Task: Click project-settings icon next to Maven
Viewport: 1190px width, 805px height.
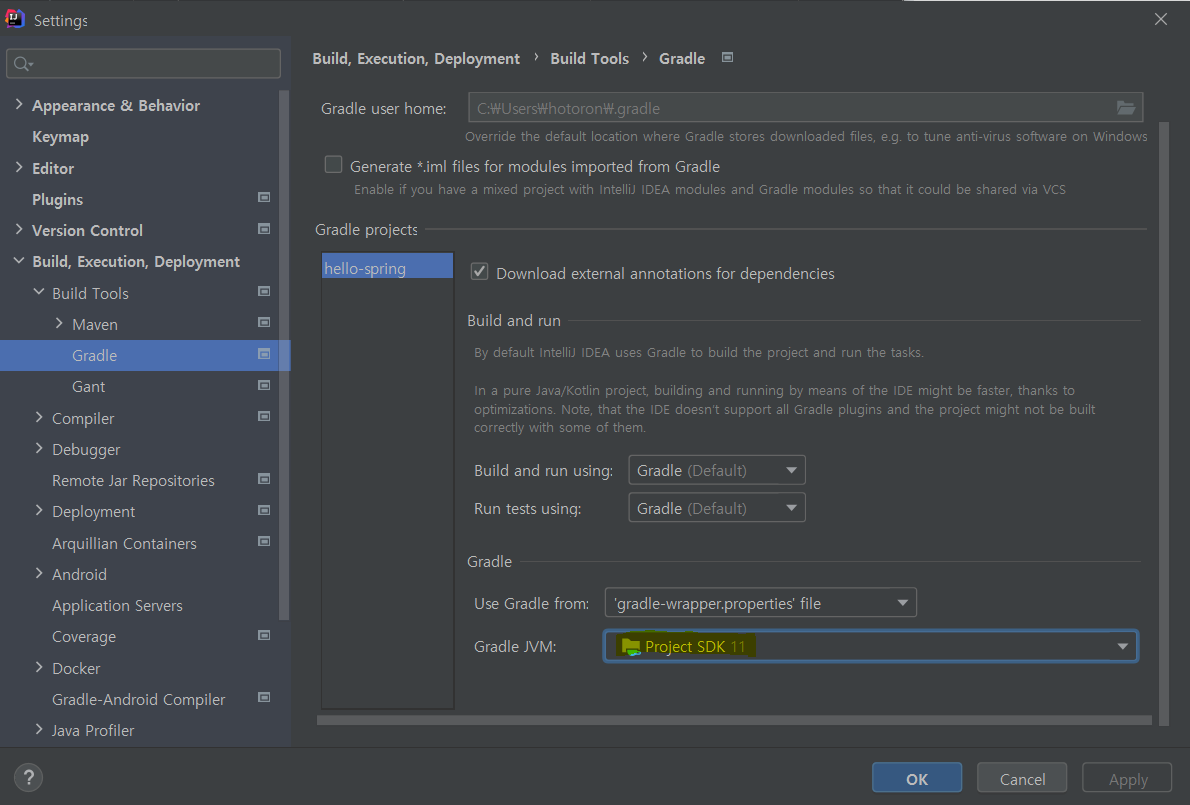Action: pos(264,323)
